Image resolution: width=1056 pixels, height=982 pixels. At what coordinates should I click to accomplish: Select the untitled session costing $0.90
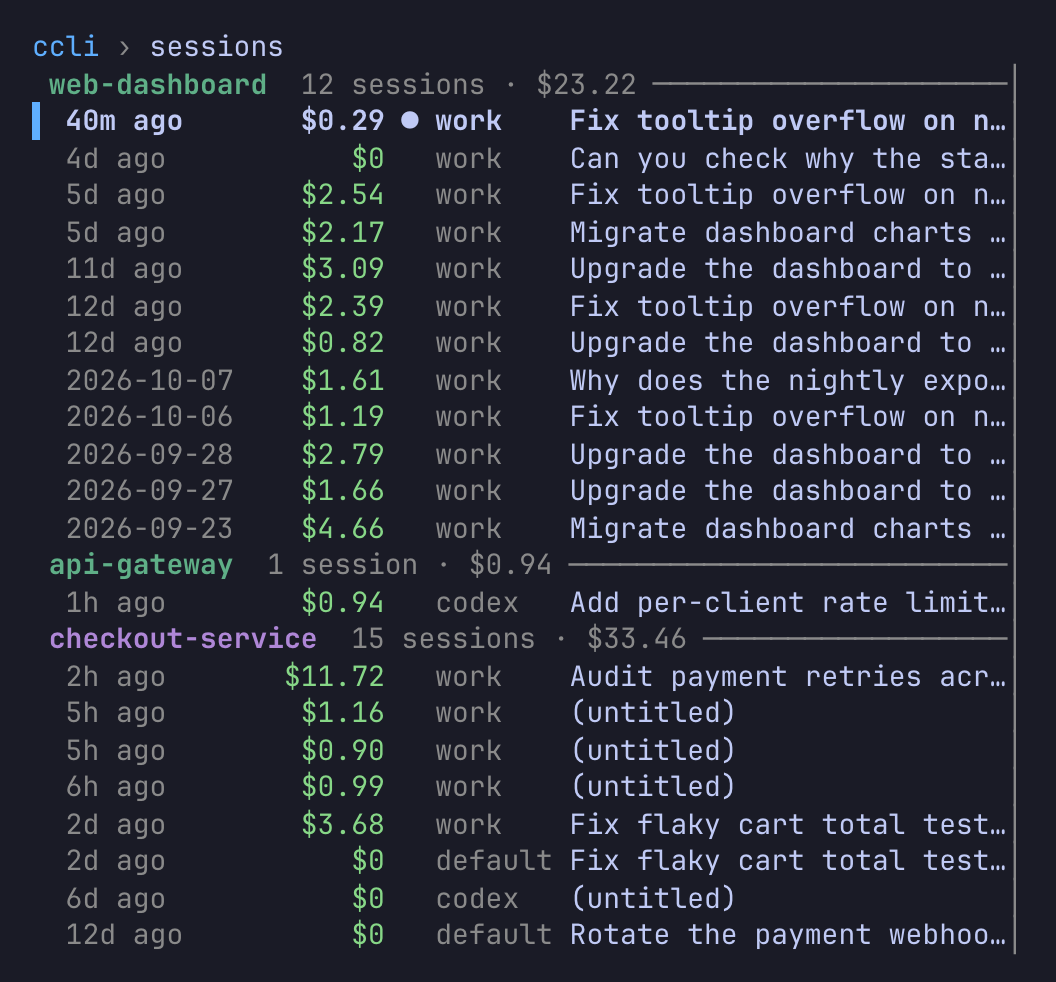[x=519, y=750]
